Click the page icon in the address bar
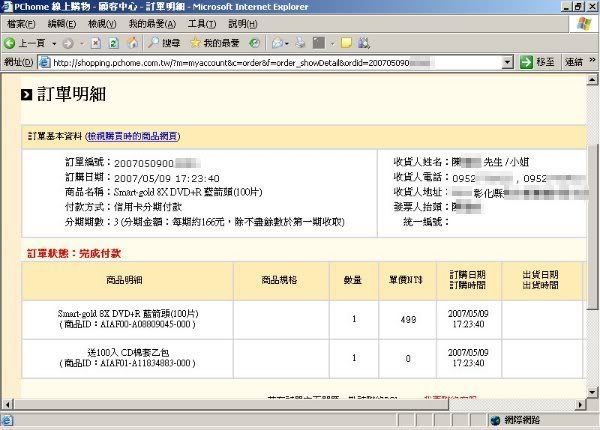Screen dimensions: 600x430 [45, 62]
